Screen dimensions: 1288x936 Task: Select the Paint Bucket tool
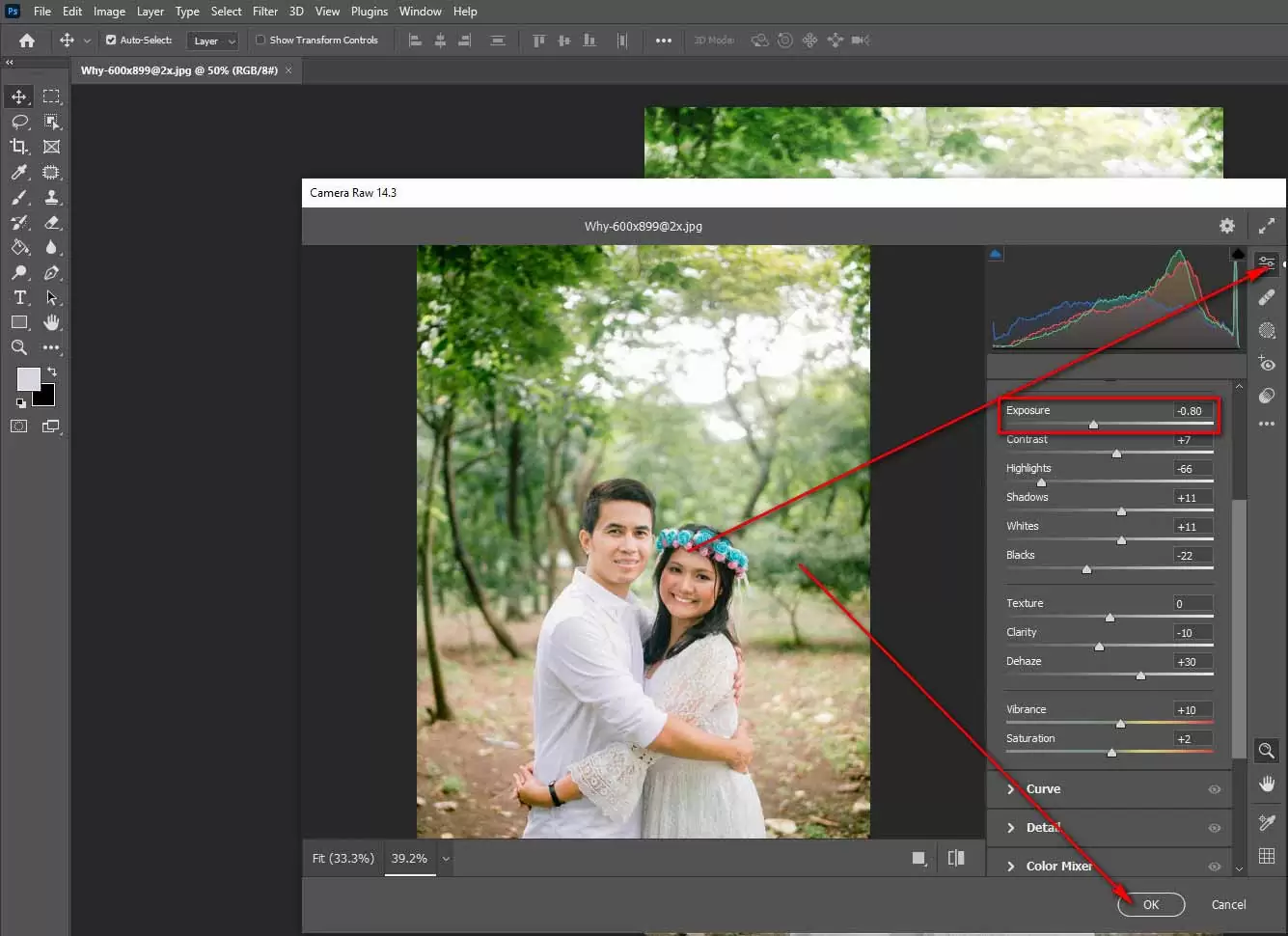[18, 247]
